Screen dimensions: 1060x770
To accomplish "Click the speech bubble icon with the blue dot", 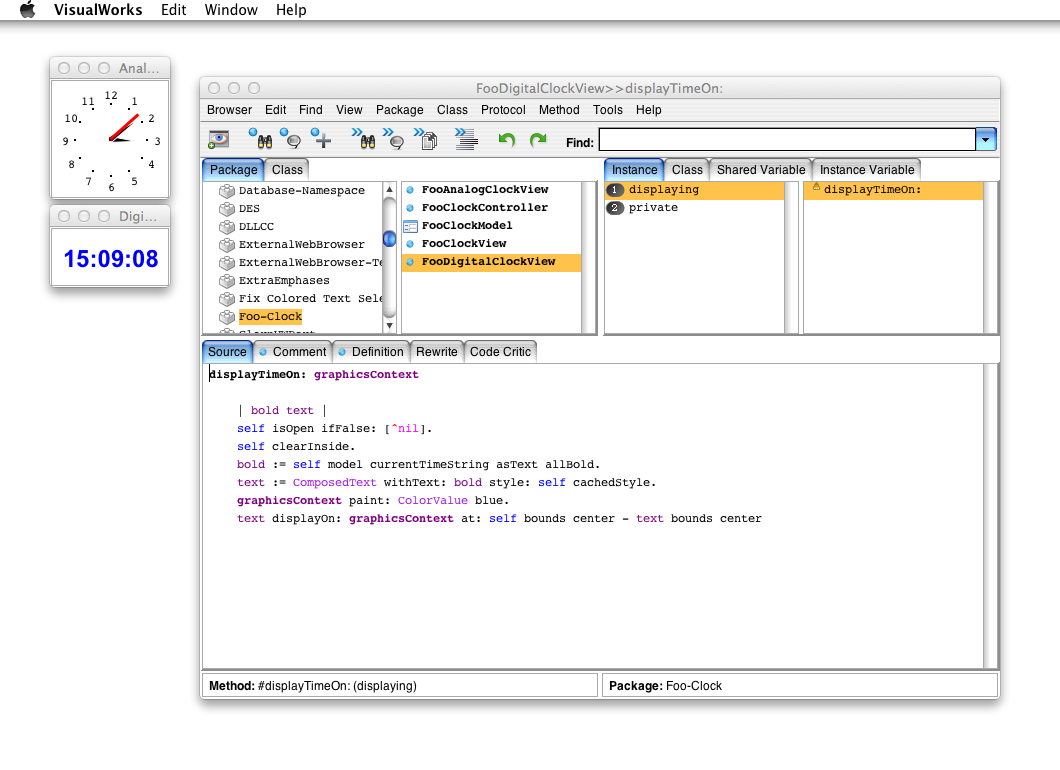I will [x=291, y=139].
